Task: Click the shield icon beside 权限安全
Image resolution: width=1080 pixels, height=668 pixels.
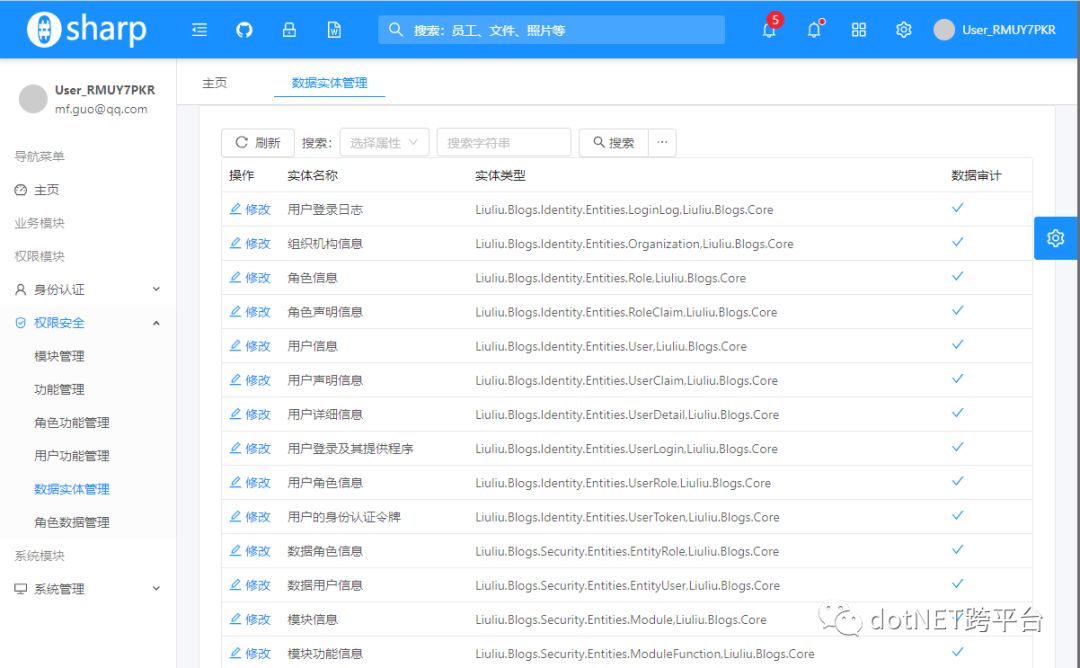Action: (21, 323)
